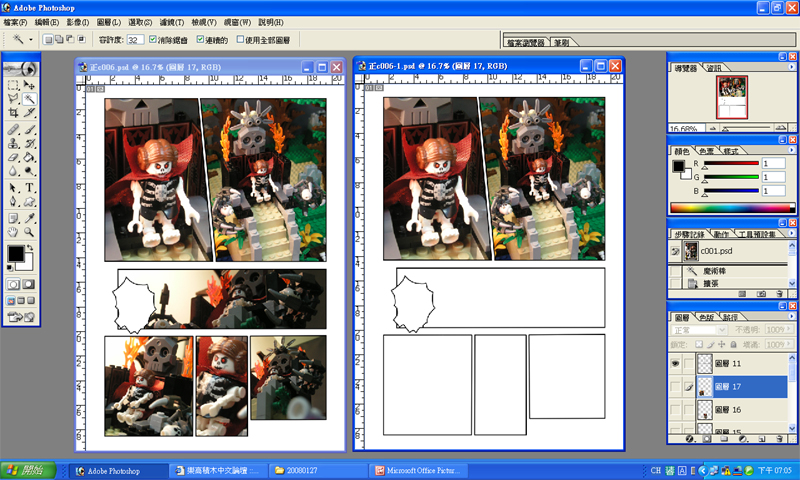Select the Healing Brush tool

[13, 130]
